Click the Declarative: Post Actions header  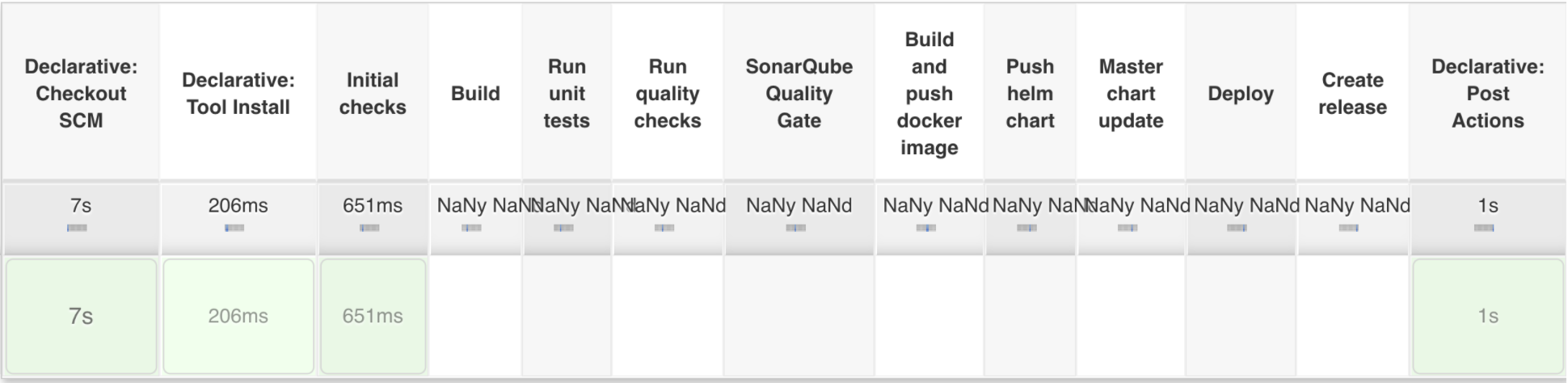tap(1488, 94)
